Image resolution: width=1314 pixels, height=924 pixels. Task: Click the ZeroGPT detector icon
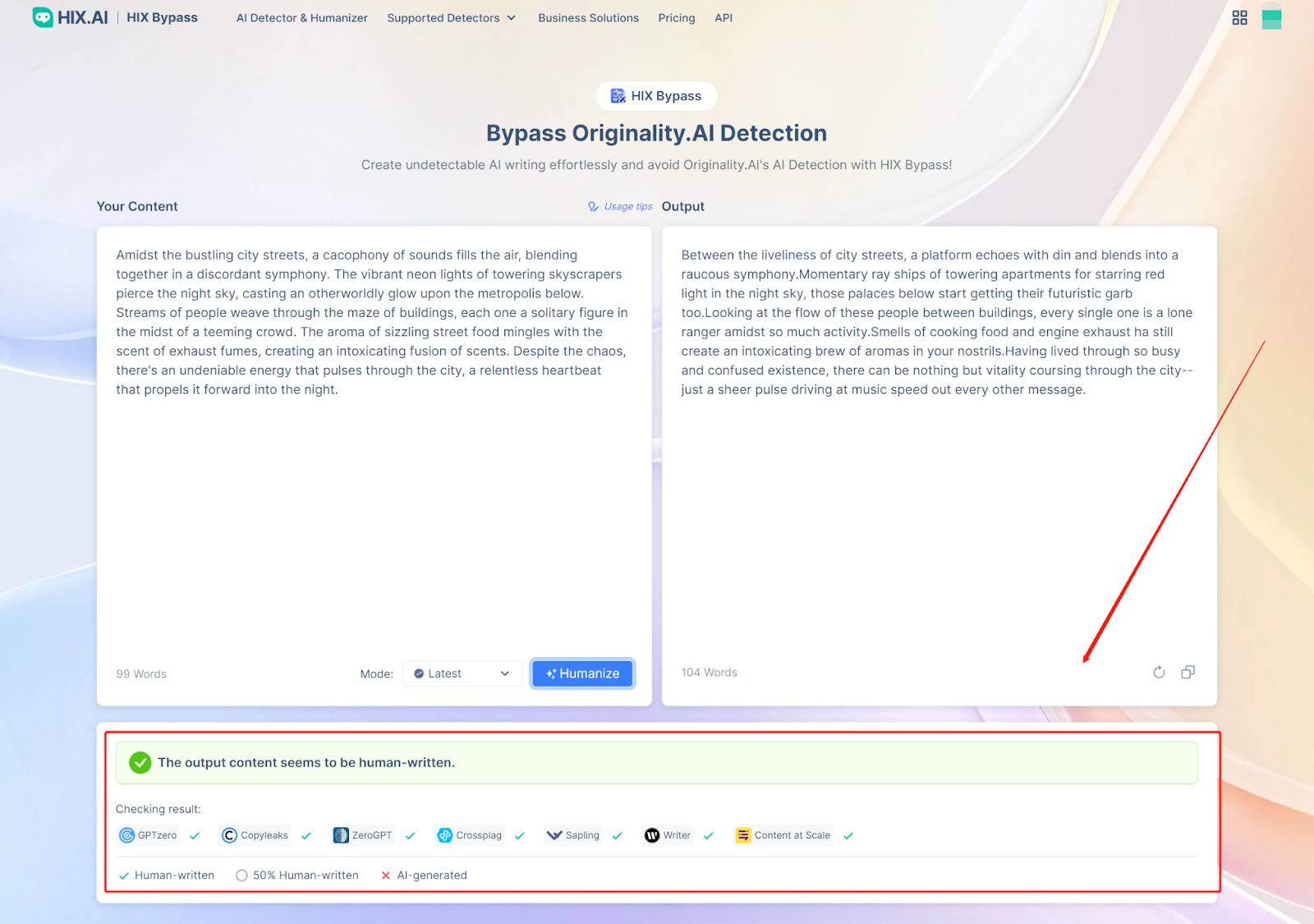pos(341,835)
